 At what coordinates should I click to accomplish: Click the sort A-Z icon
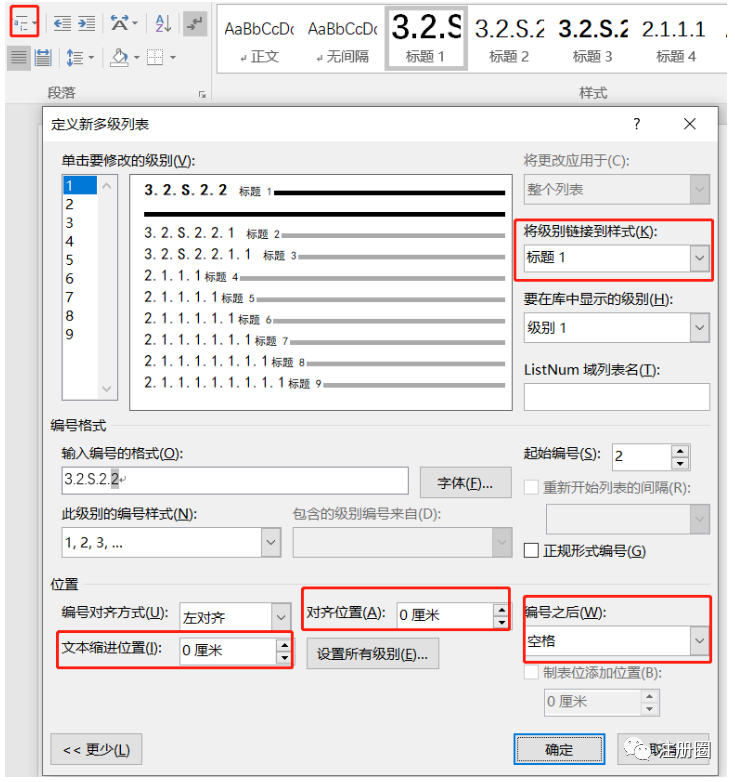click(x=163, y=23)
